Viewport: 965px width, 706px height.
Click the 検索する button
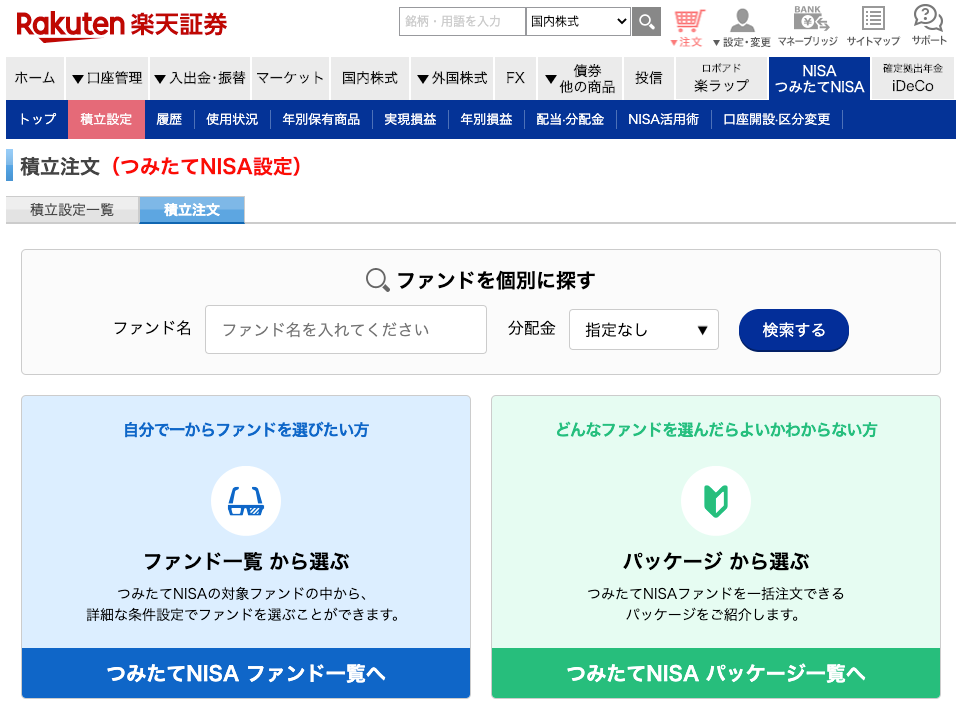[794, 331]
